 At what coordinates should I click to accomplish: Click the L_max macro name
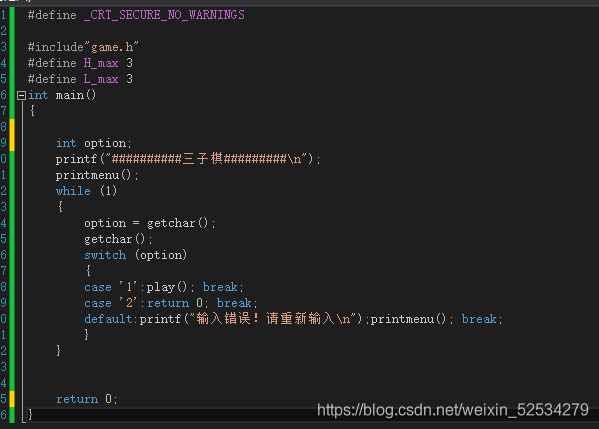[x=101, y=79]
